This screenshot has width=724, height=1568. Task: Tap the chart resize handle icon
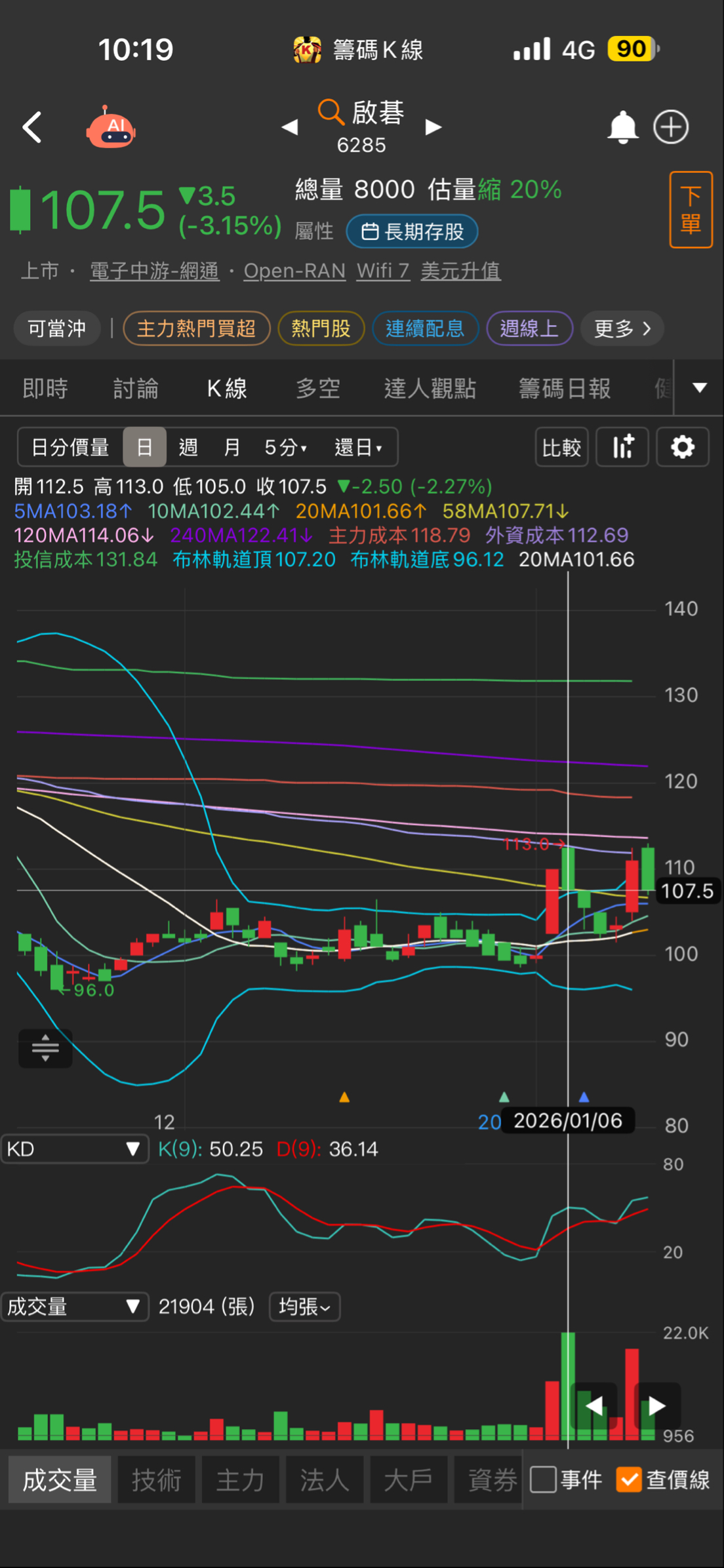(x=45, y=1048)
